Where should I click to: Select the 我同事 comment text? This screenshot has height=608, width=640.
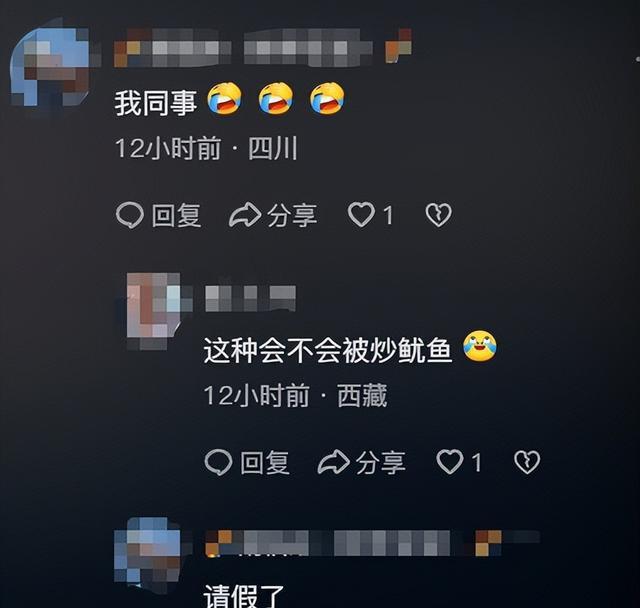tap(156, 102)
